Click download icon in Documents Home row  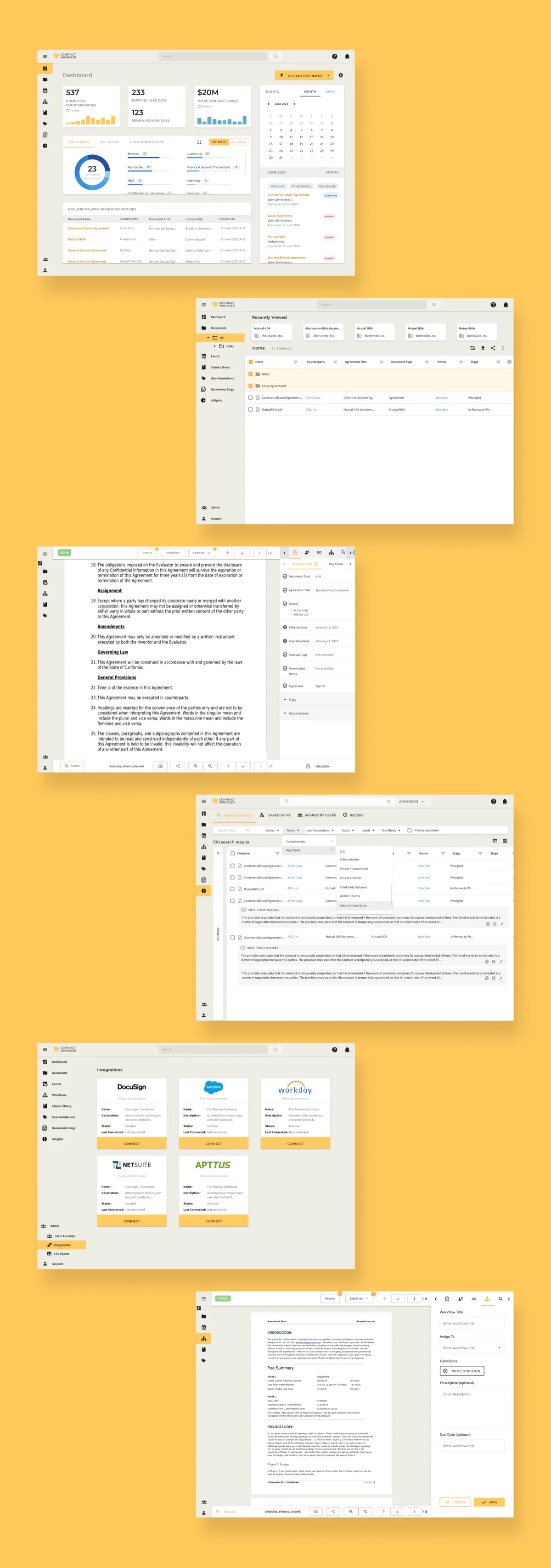(483, 348)
